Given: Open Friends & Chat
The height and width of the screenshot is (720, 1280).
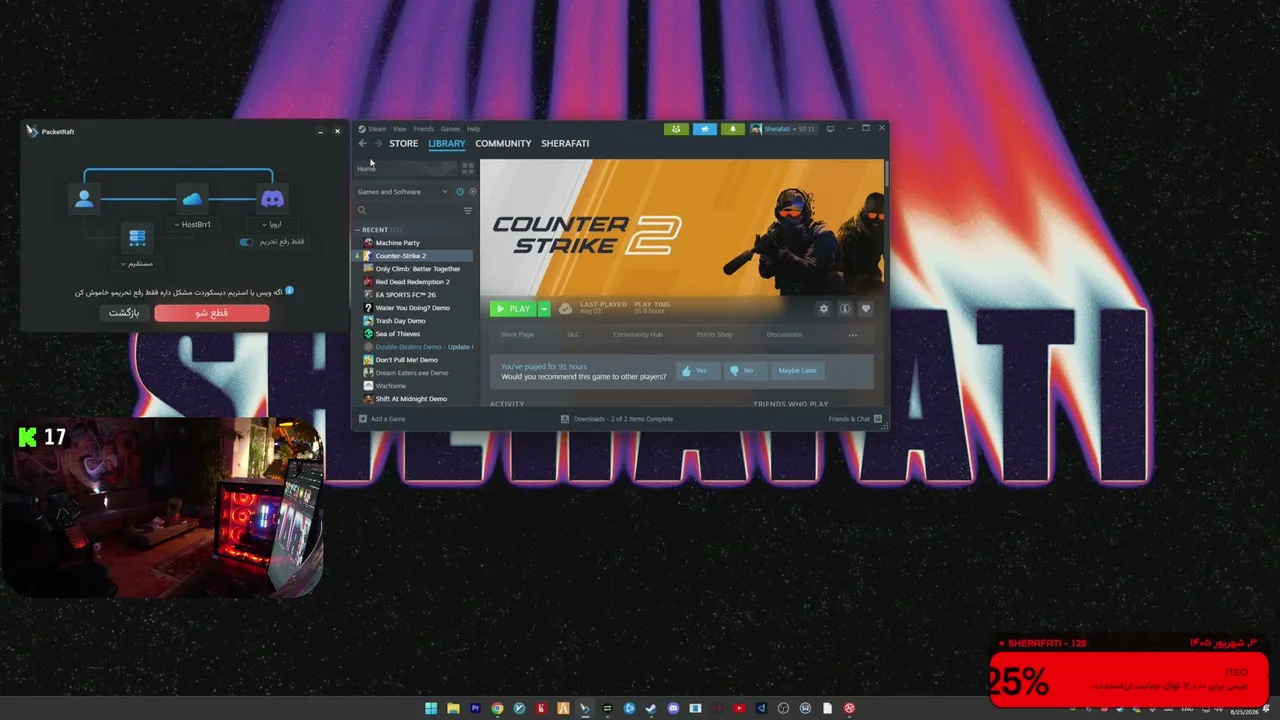Looking at the screenshot, I should [855, 419].
